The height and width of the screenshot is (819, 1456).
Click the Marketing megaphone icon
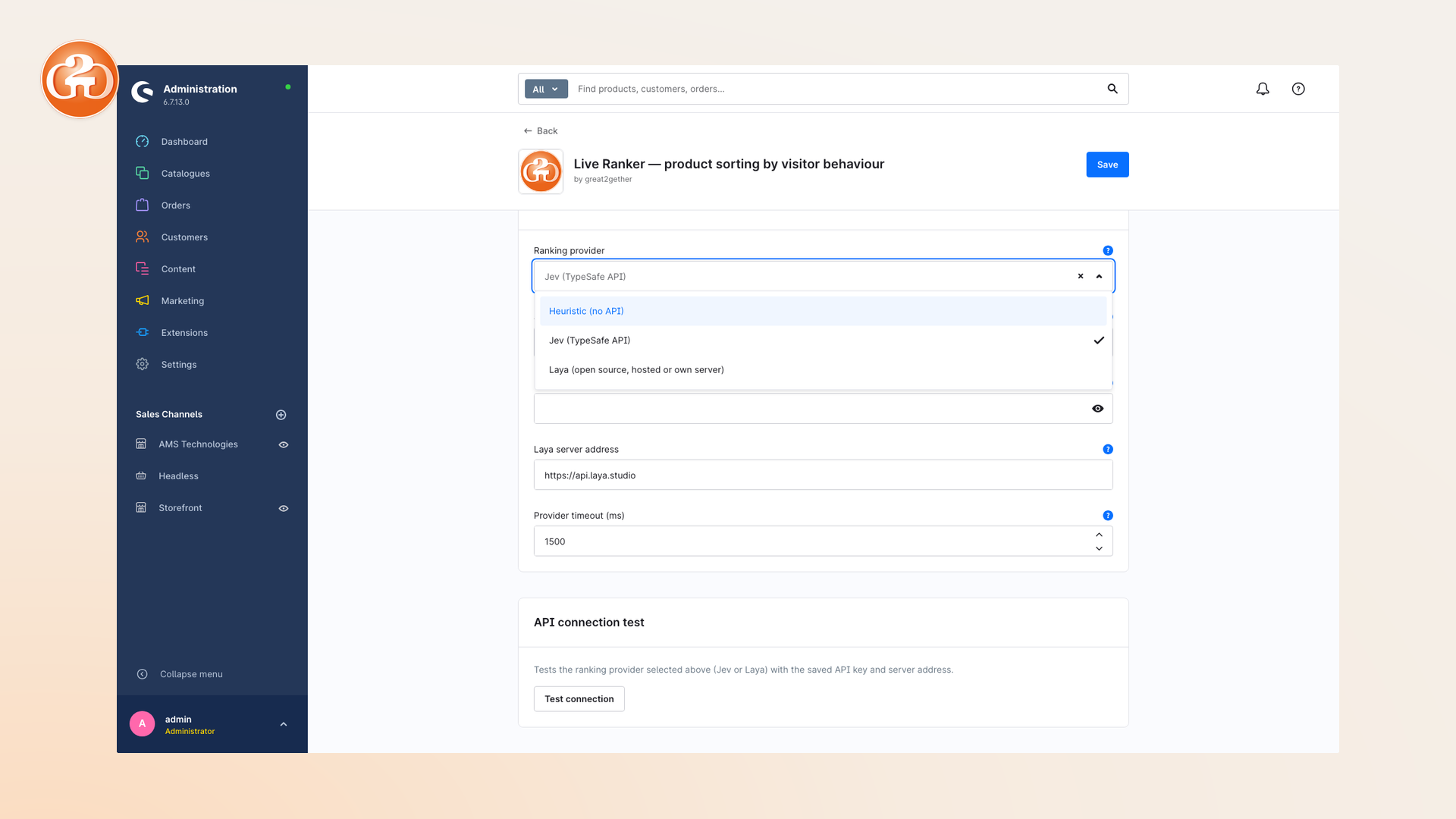[142, 301]
